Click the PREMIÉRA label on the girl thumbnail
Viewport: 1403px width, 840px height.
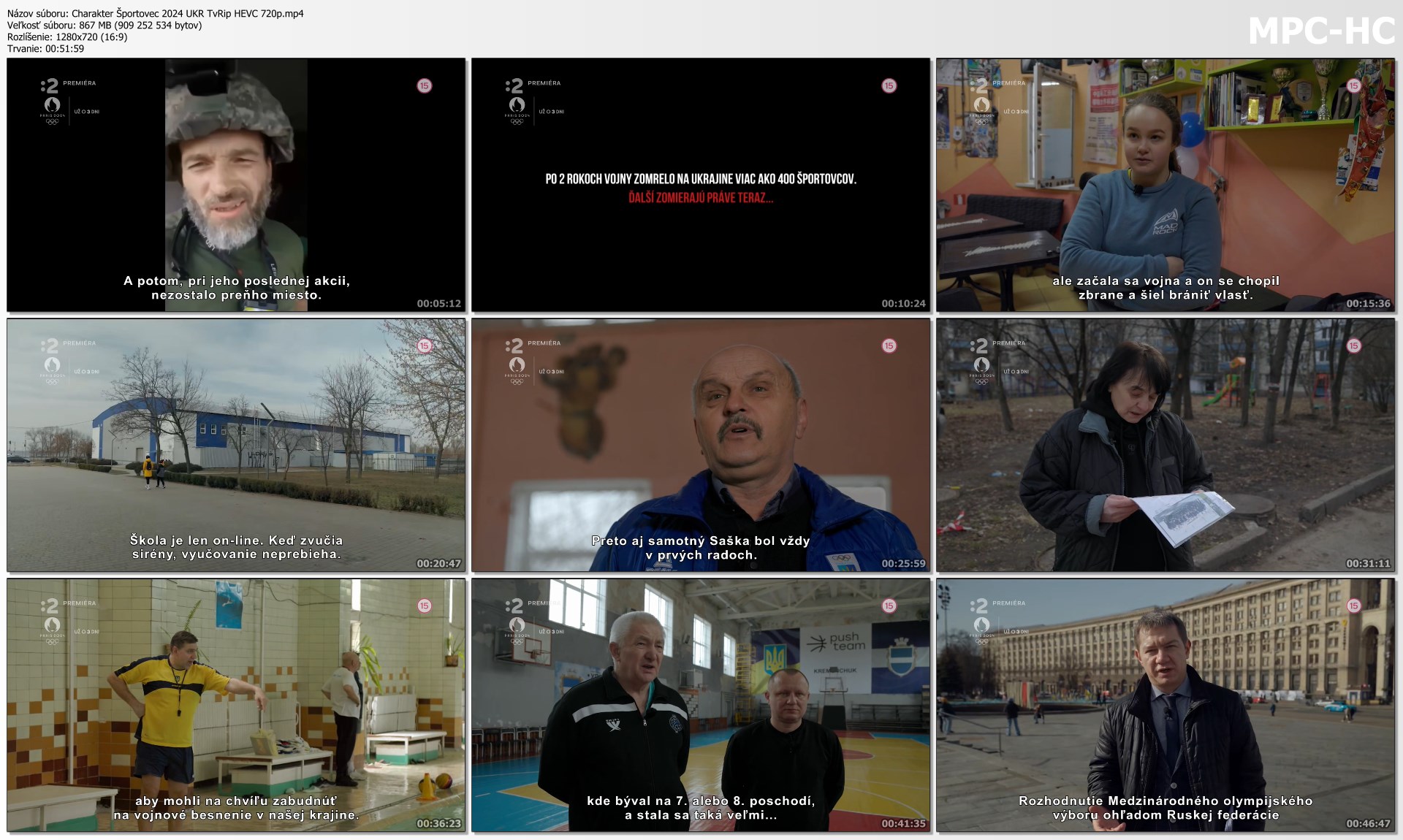pos(1008,83)
